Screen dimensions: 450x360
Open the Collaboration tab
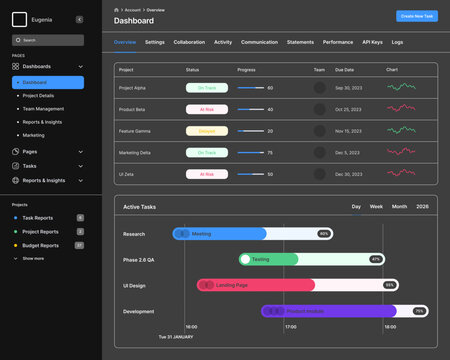click(189, 42)
